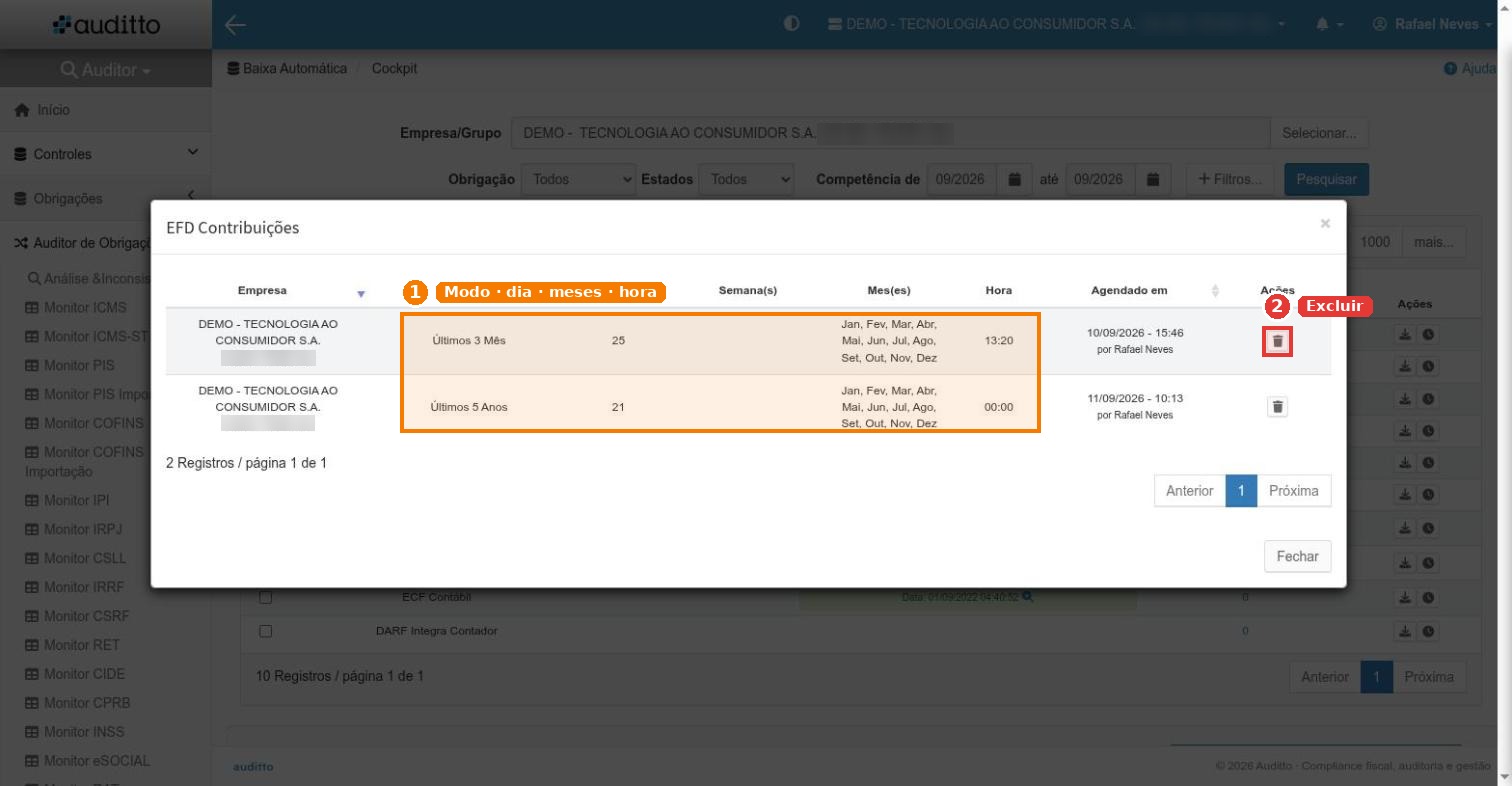The height and width of the screenshot is (786, 1512).
Task: Select page 1 in dialog pagination
Action: coord(1241,491)
